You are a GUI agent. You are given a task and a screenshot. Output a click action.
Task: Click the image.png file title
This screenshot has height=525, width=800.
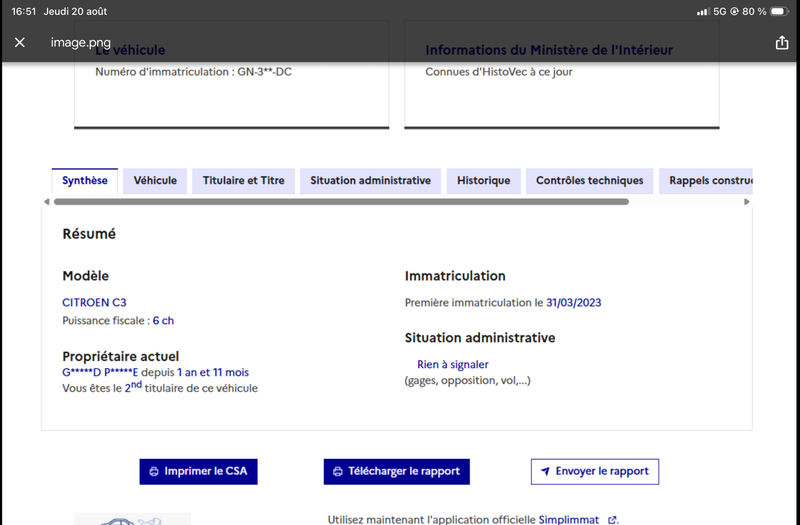click(x=81, y=42)
